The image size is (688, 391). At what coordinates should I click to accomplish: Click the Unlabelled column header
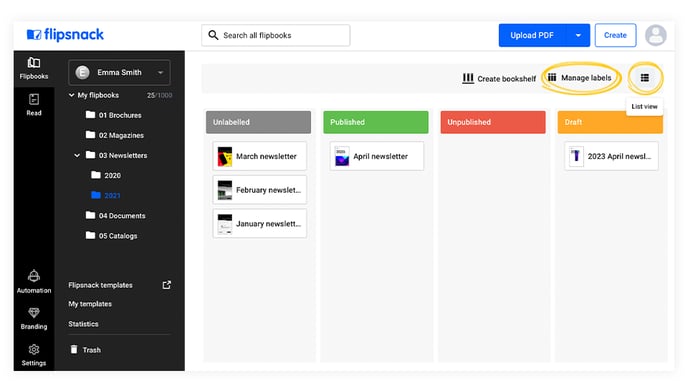coord(258,122)
